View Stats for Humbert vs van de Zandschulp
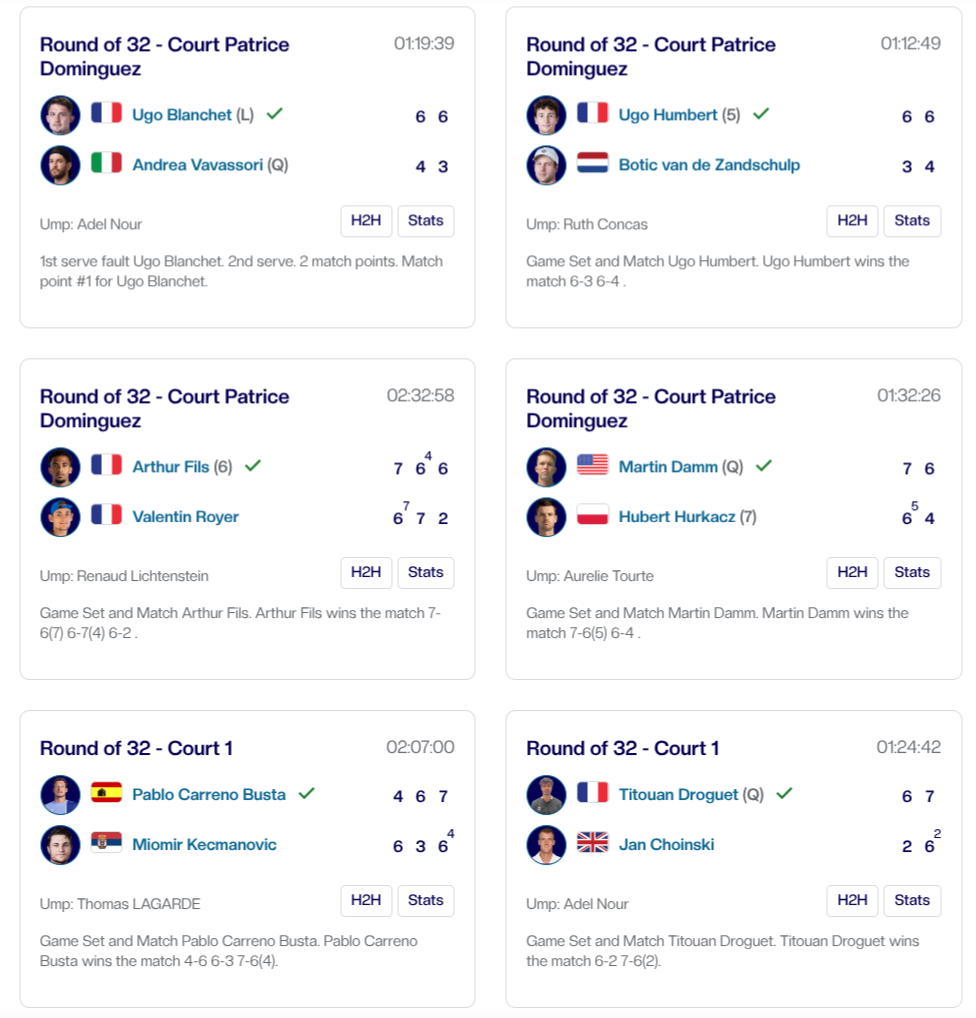Viewport: 976px width, 1018px height. pyautogui.click(x=912, y=221)
